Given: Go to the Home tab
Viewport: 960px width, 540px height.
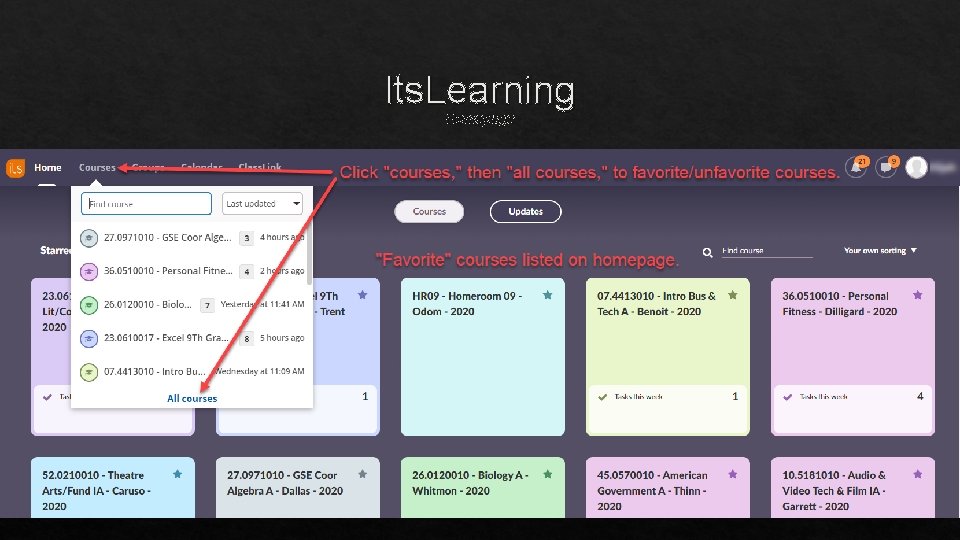Looking at the screenshot, I should pos(48,167).
